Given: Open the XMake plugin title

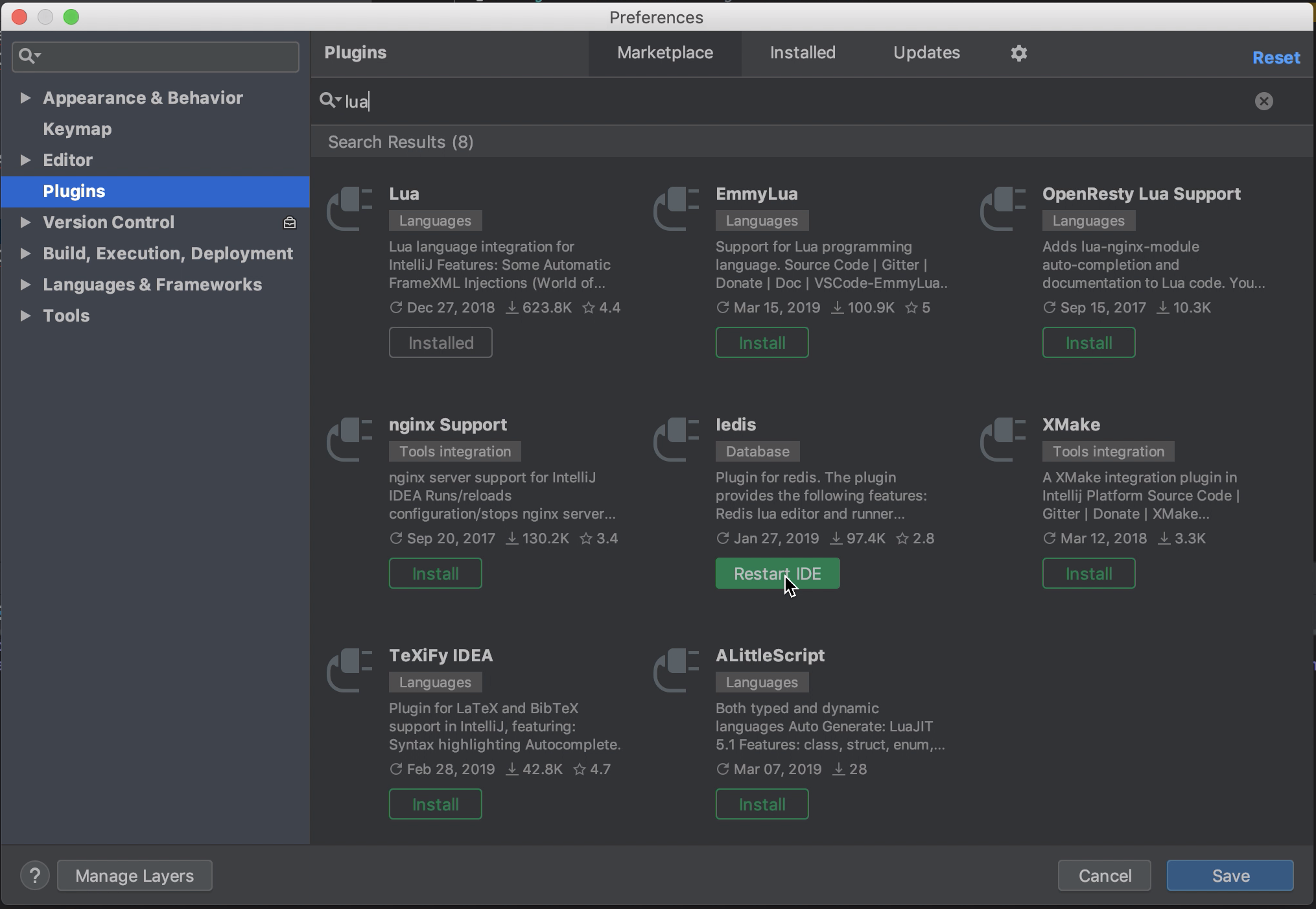Looking at the screenshot, I should 1071,425.
